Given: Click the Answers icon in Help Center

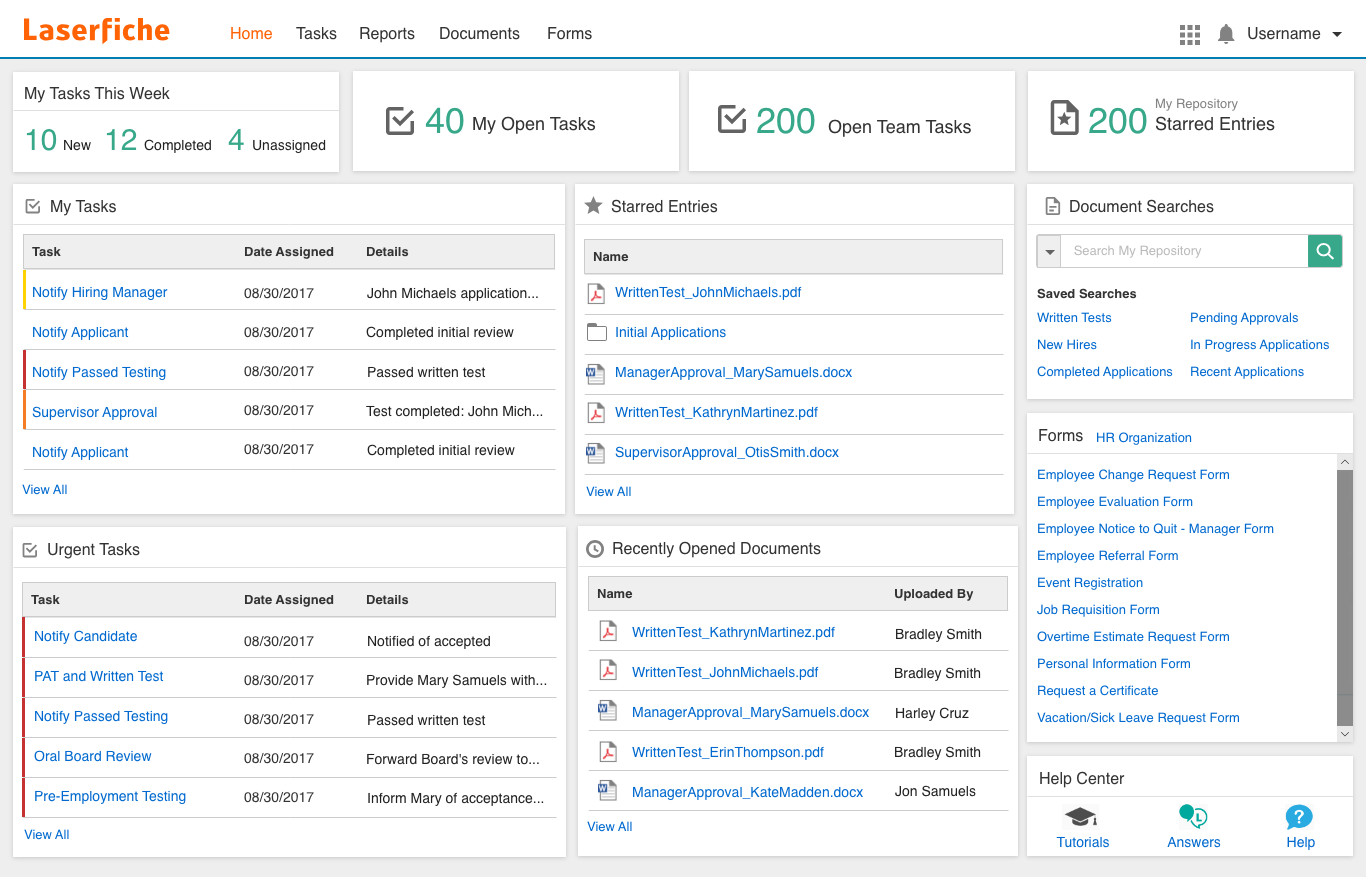Looking at the screenshot, I should pos(1193,817).
